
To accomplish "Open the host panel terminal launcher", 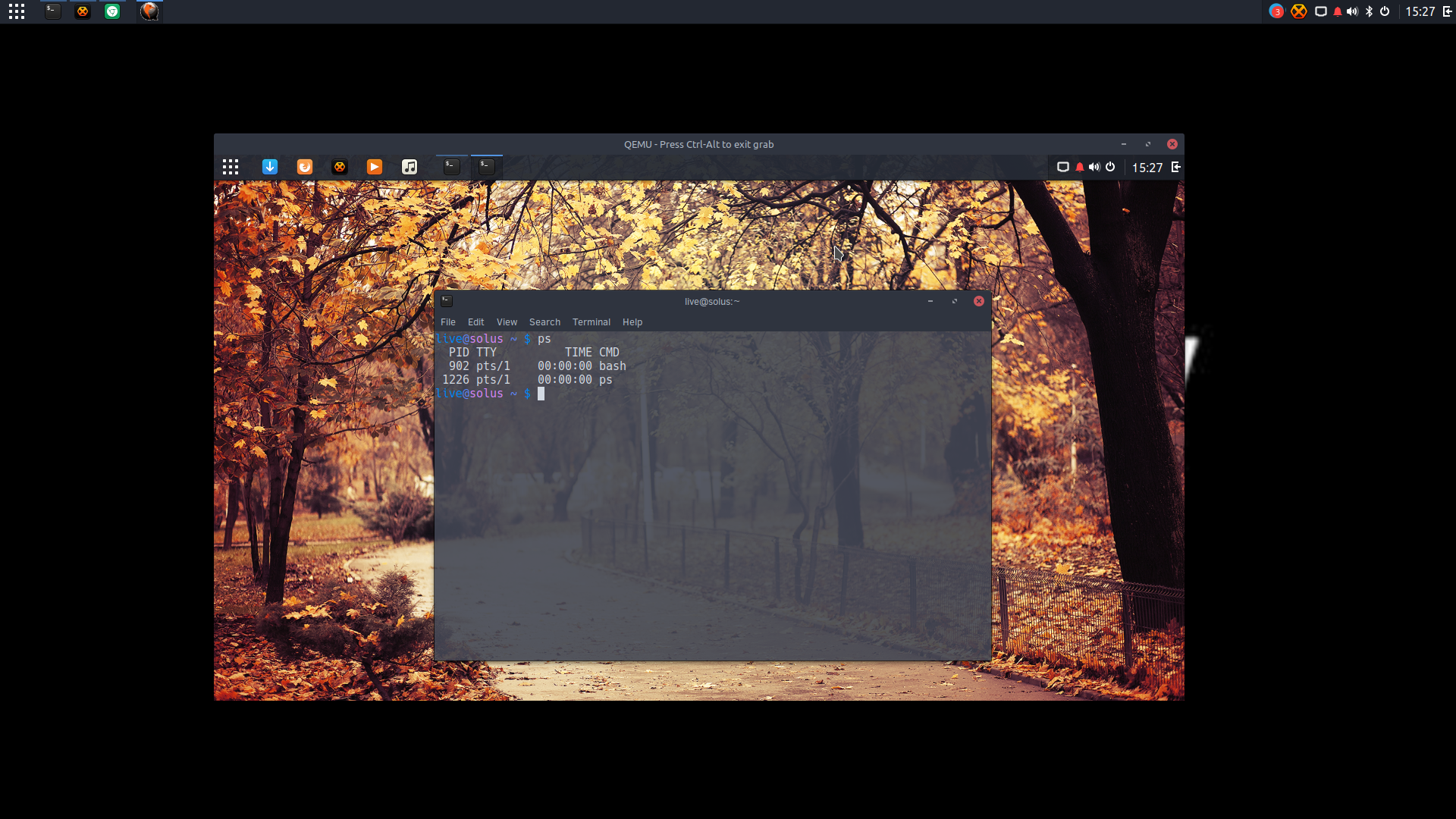I will (52, 11).
